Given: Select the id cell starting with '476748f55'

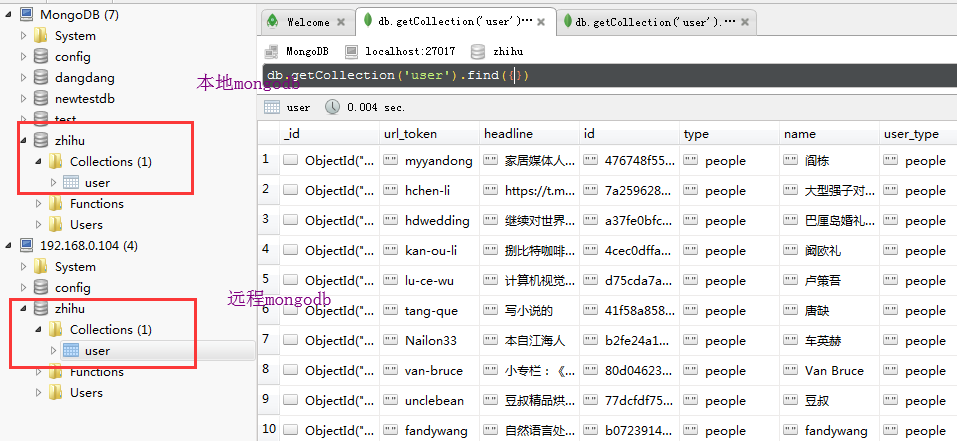Looking at the screenshot, I should [629, 160].
